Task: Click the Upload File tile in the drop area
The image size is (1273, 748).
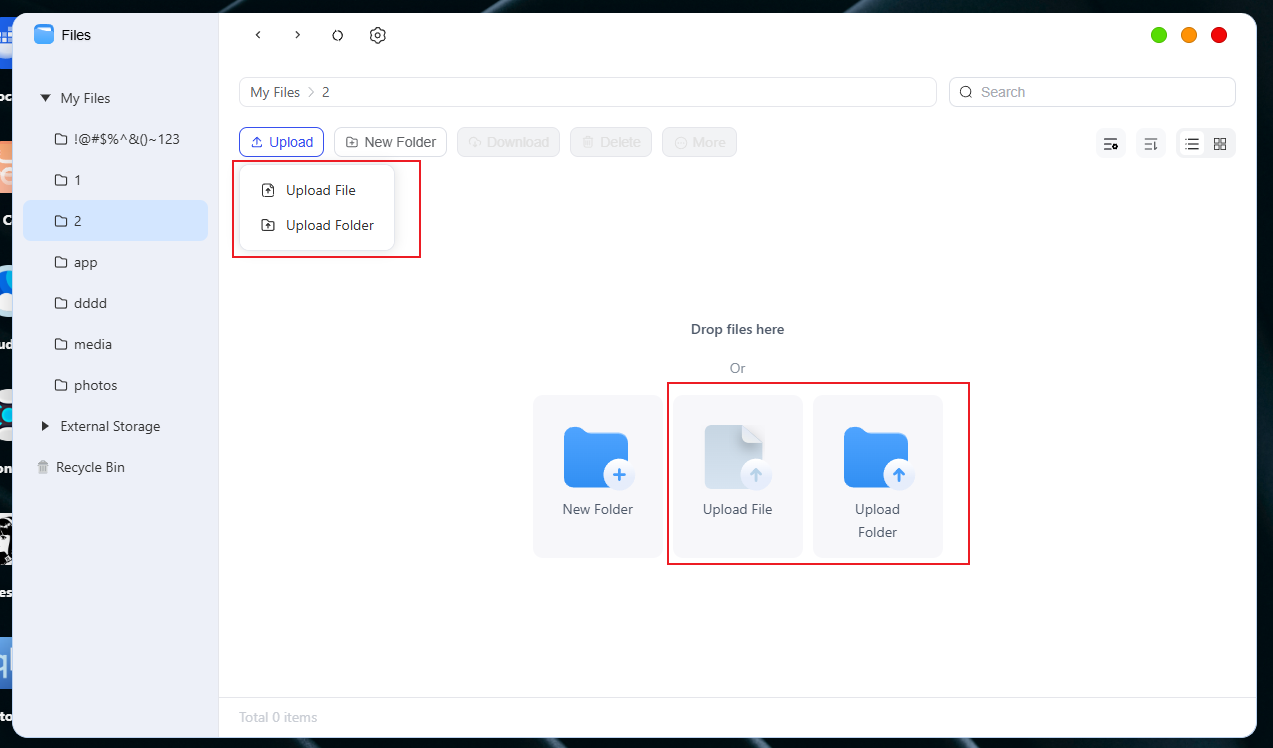Action: [738, 476]
